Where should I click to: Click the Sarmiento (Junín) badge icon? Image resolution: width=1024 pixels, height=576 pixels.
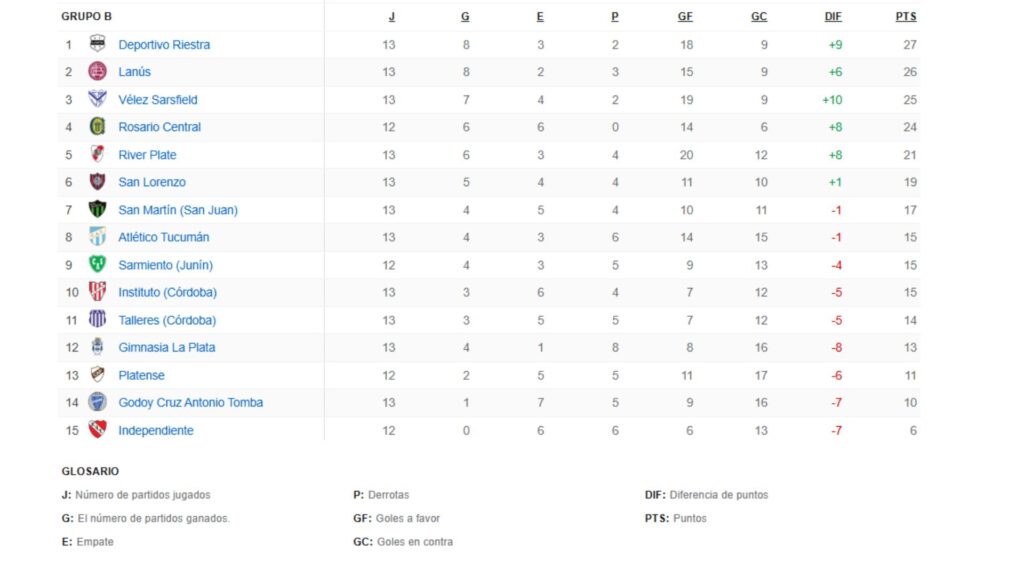coord(97,265)
